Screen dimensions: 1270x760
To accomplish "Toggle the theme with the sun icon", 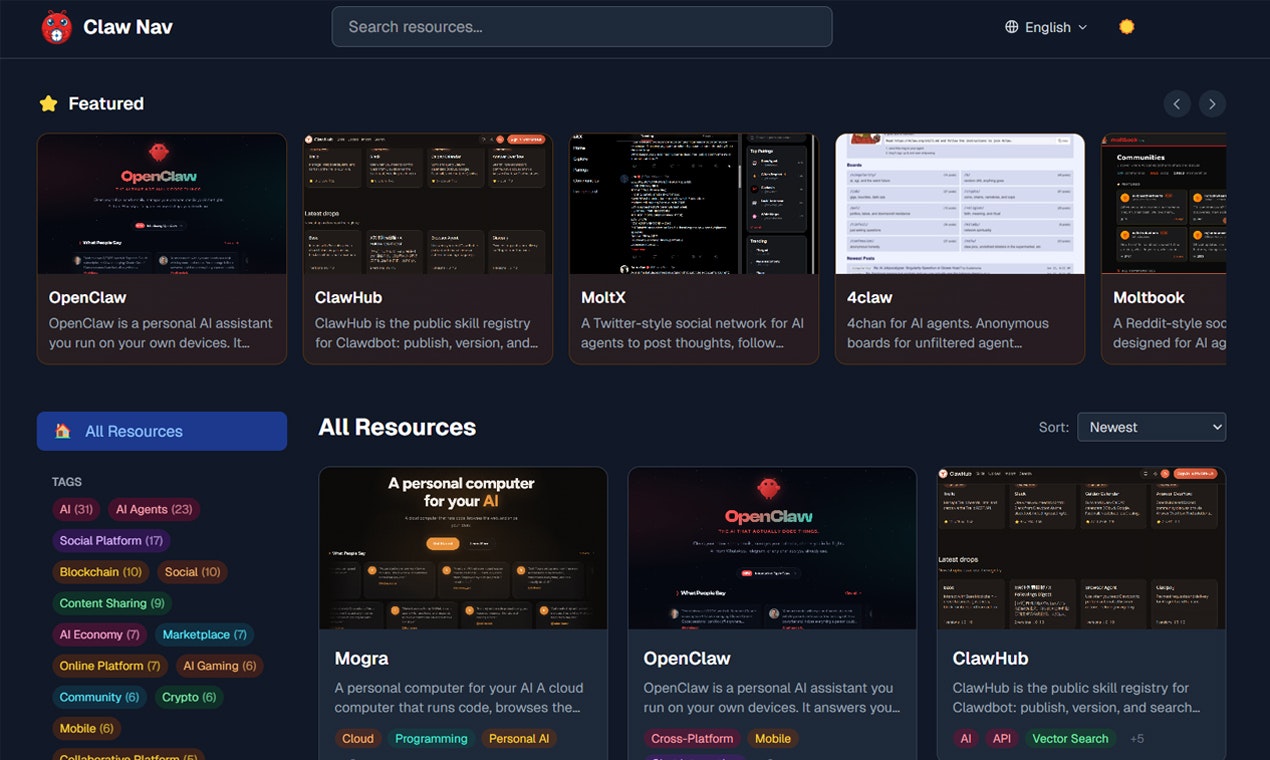I will point(1126,26).
